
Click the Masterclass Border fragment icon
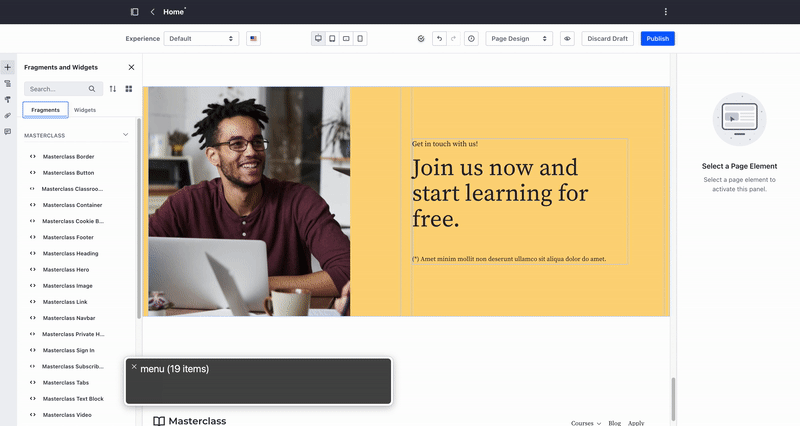tap(33, 157)
